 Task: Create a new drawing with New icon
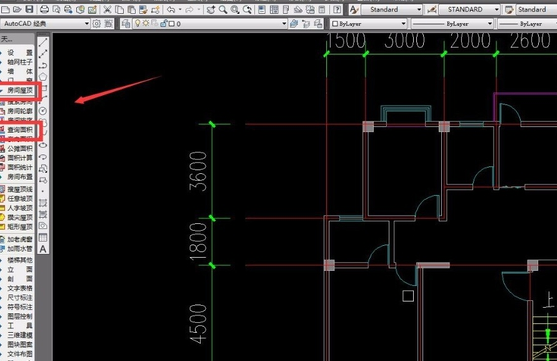[x=6, y=10]
